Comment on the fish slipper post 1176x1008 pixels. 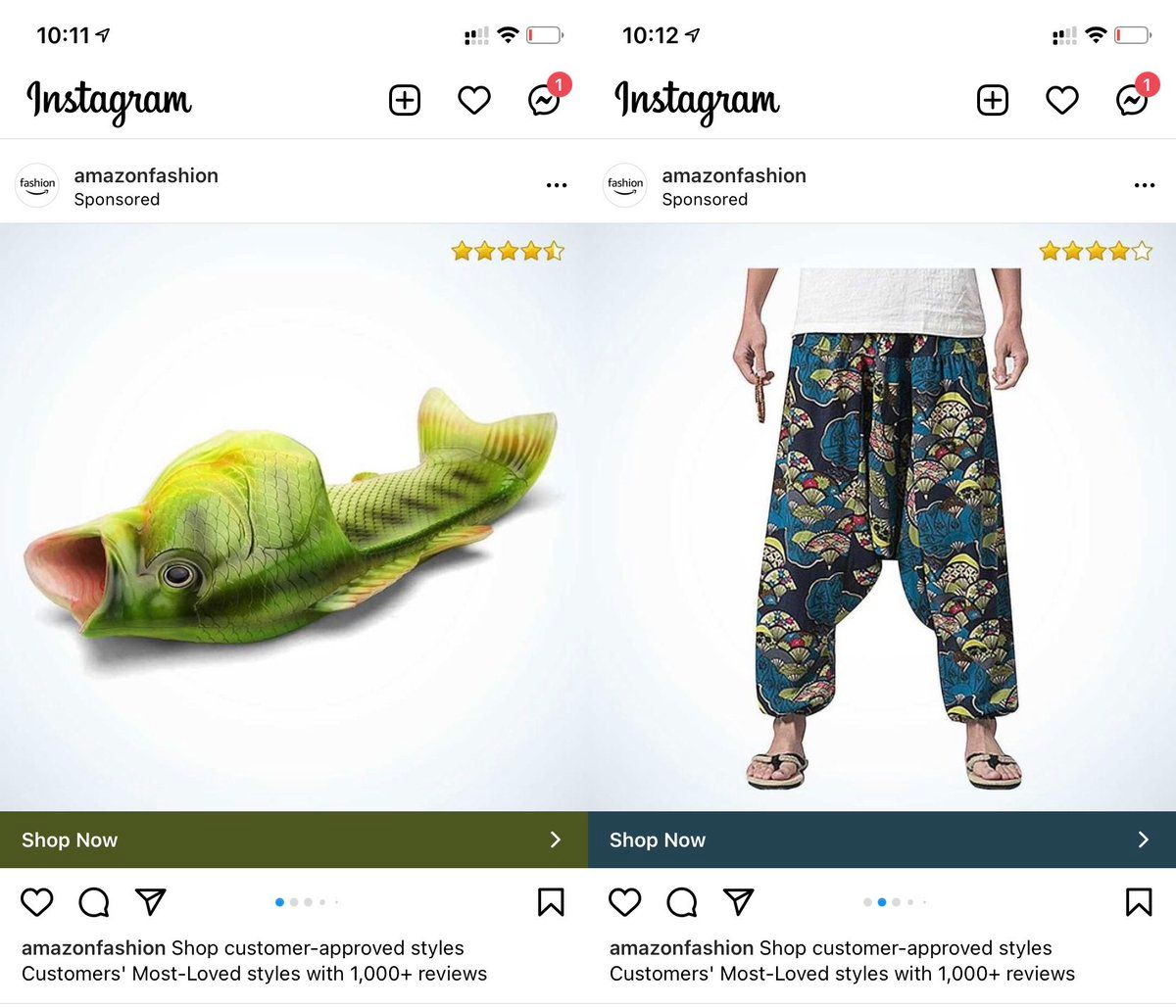tap(94, 901)
